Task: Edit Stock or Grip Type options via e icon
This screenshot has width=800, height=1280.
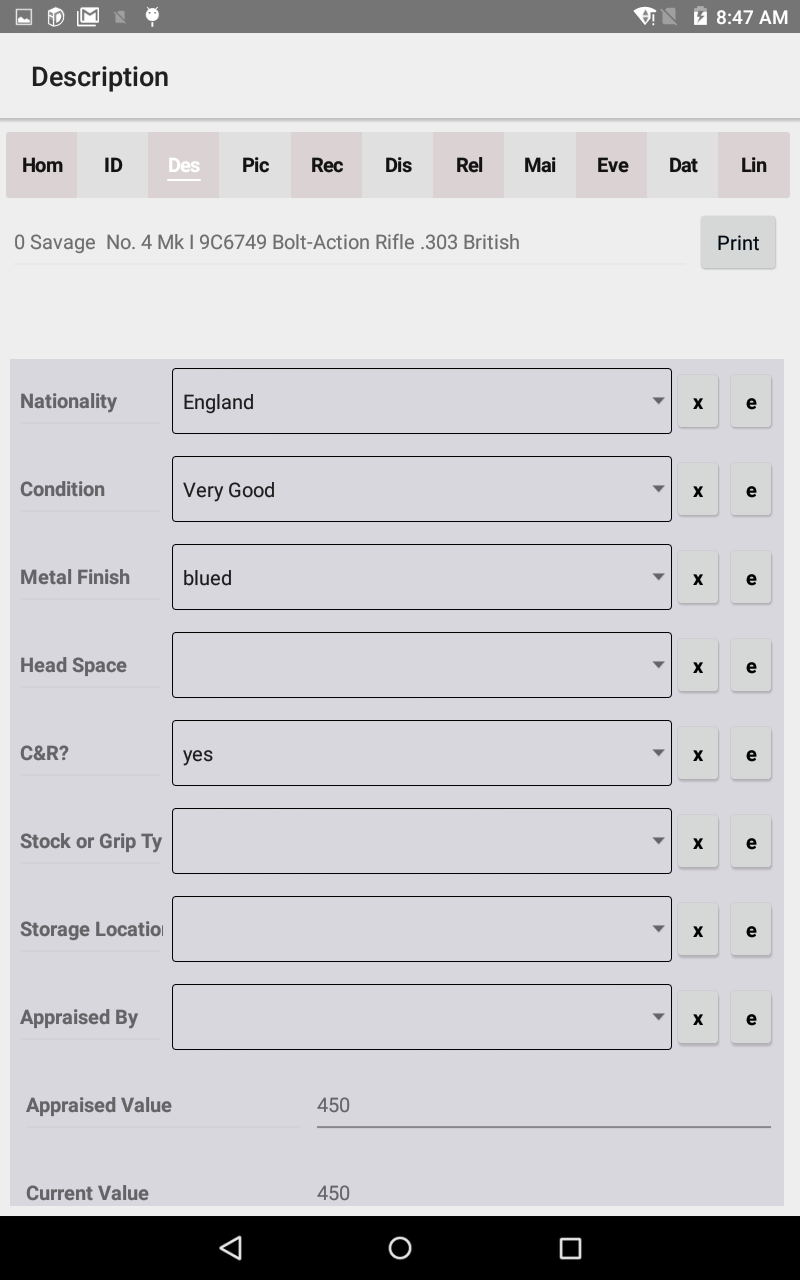Action: click(x=751, y=841)
